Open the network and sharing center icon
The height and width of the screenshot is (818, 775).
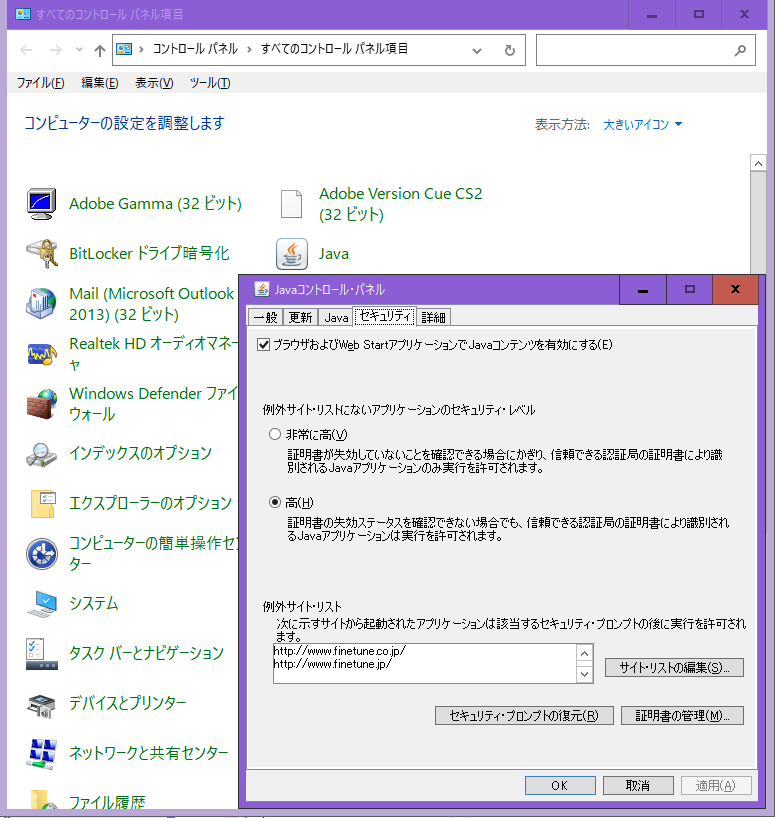tap(41, 753)
